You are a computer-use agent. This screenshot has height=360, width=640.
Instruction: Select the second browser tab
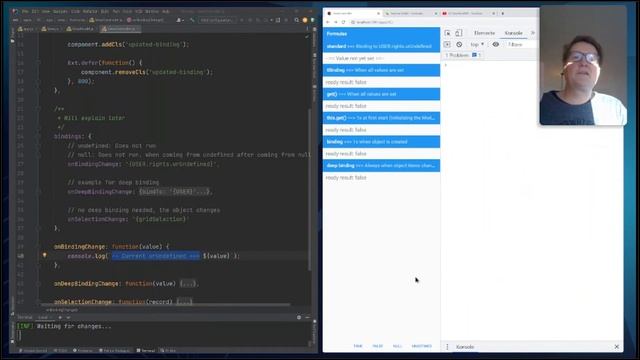(410, 13)
